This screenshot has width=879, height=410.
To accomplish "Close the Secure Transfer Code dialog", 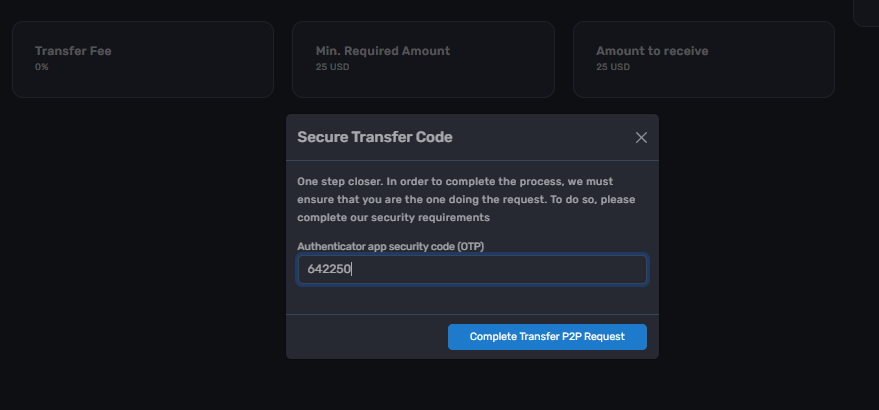I will (641, 138).
